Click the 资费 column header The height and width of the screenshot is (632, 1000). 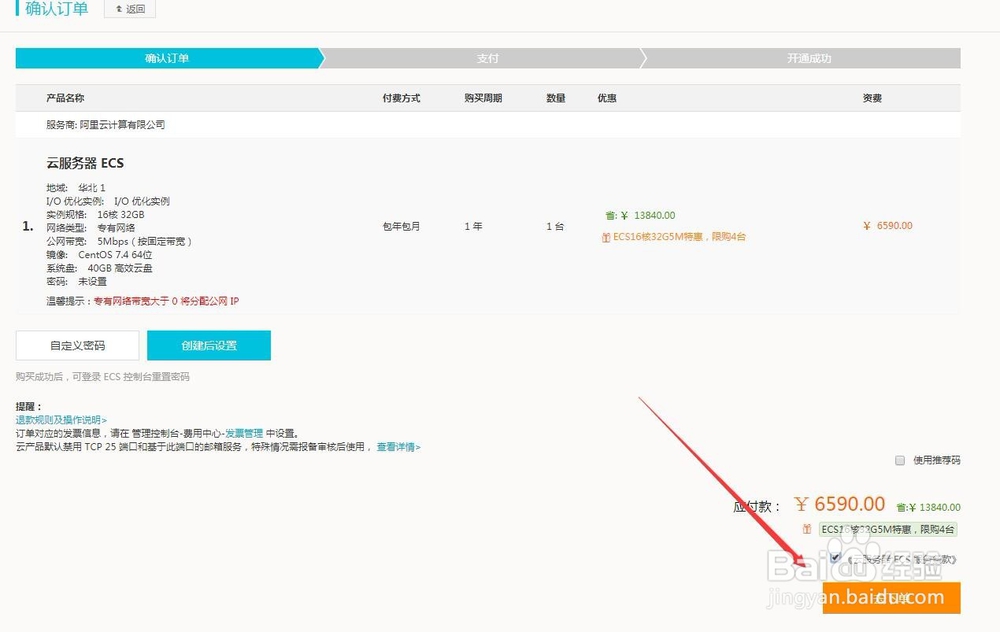[872, 98]
